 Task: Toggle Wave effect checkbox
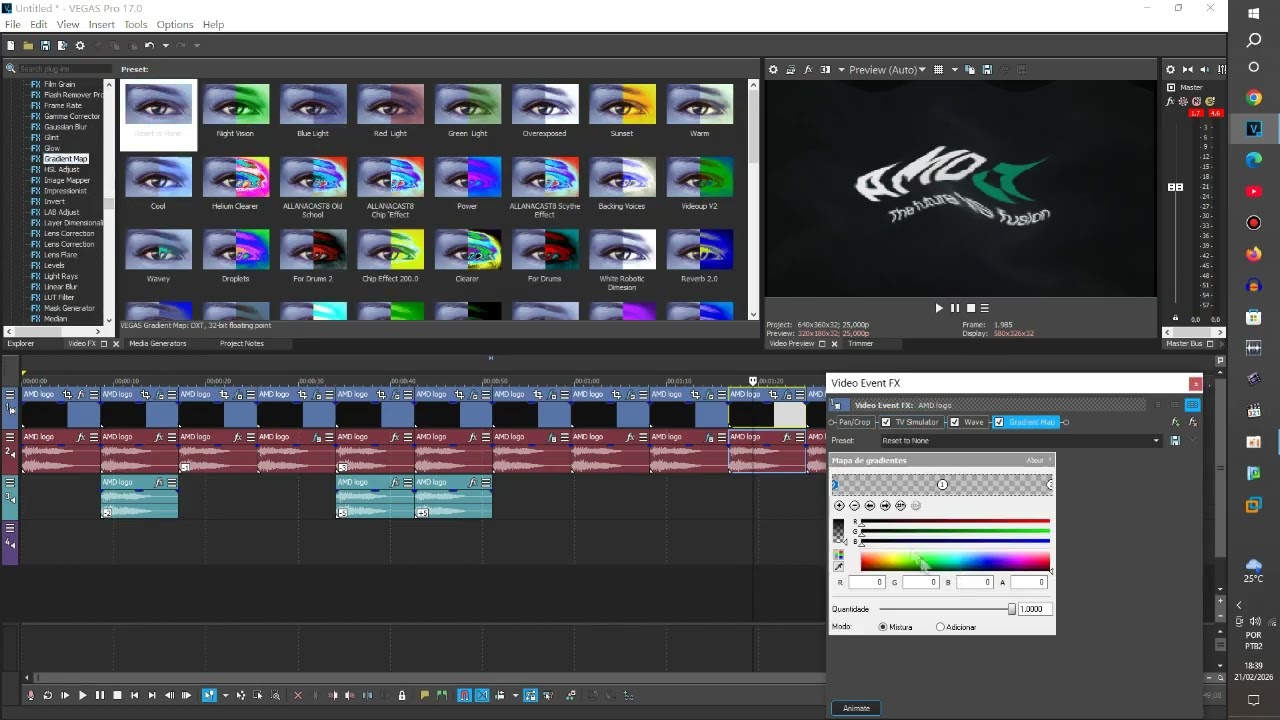955,422
